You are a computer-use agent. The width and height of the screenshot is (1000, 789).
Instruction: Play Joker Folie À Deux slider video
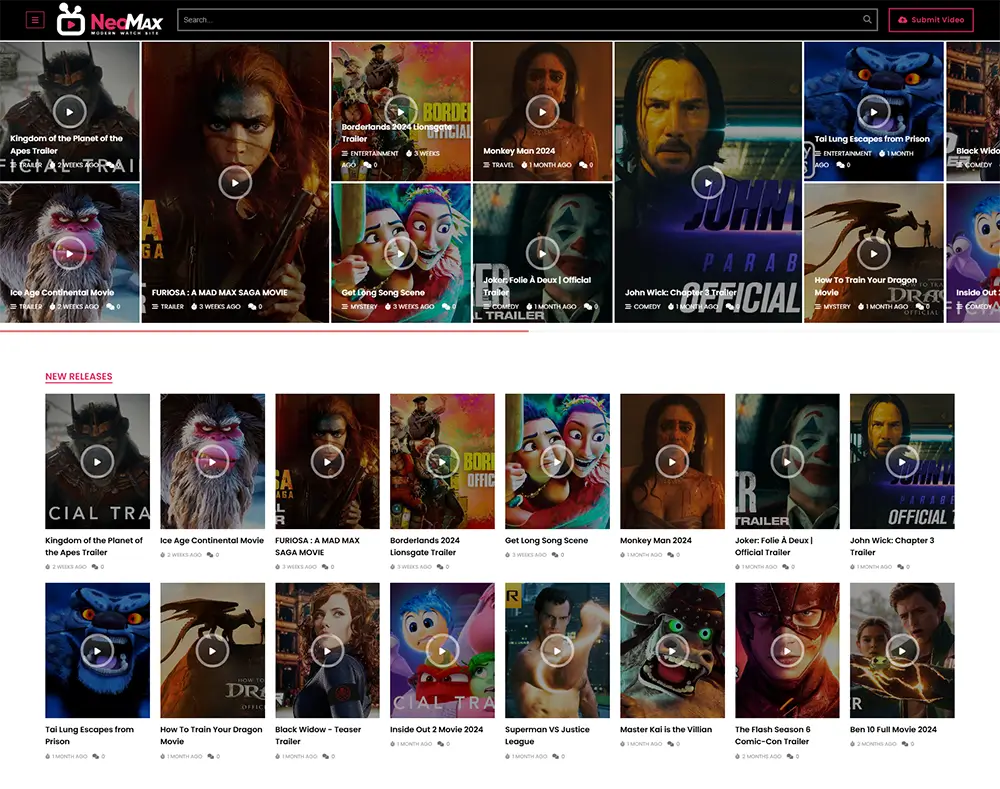[x=542, y=253]
